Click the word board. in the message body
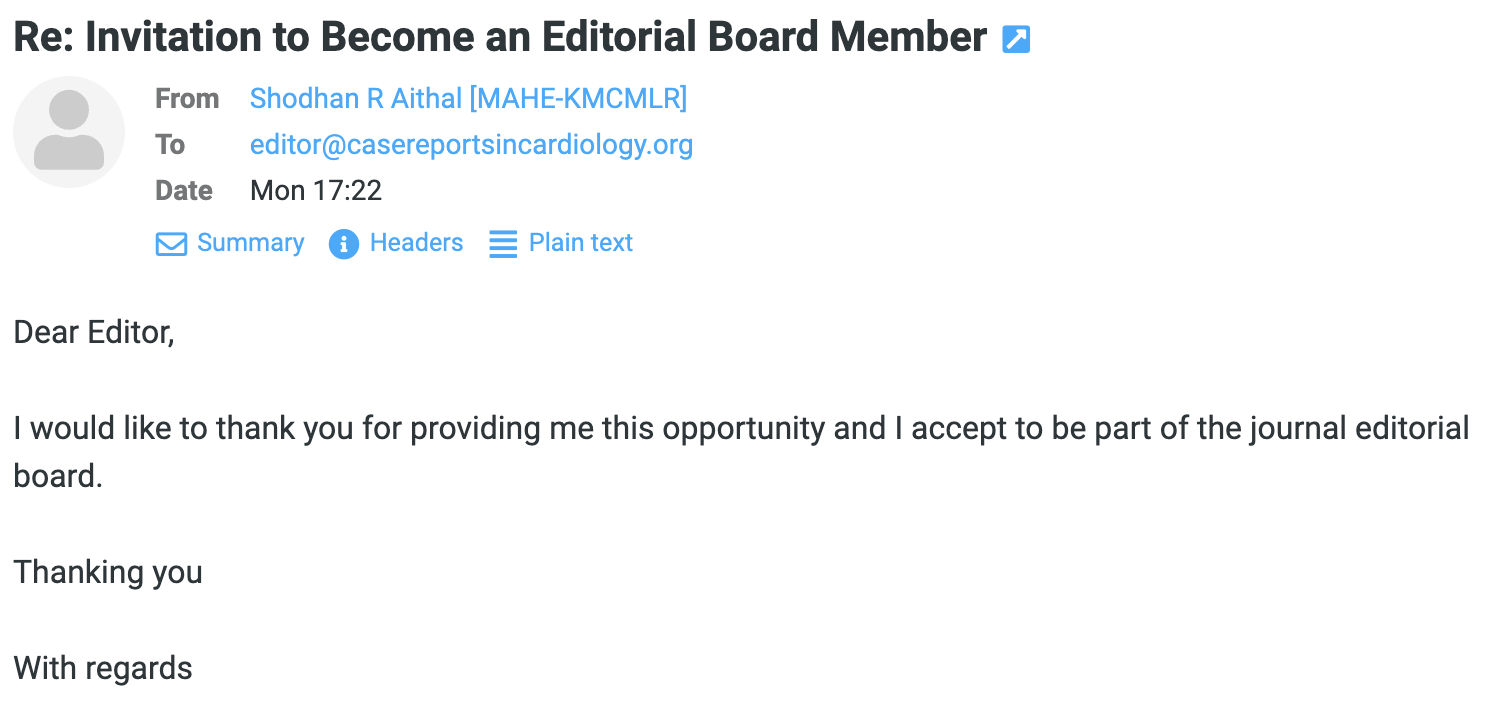The height and width of the screenshot is (714, 1488). tap(58, 476)
